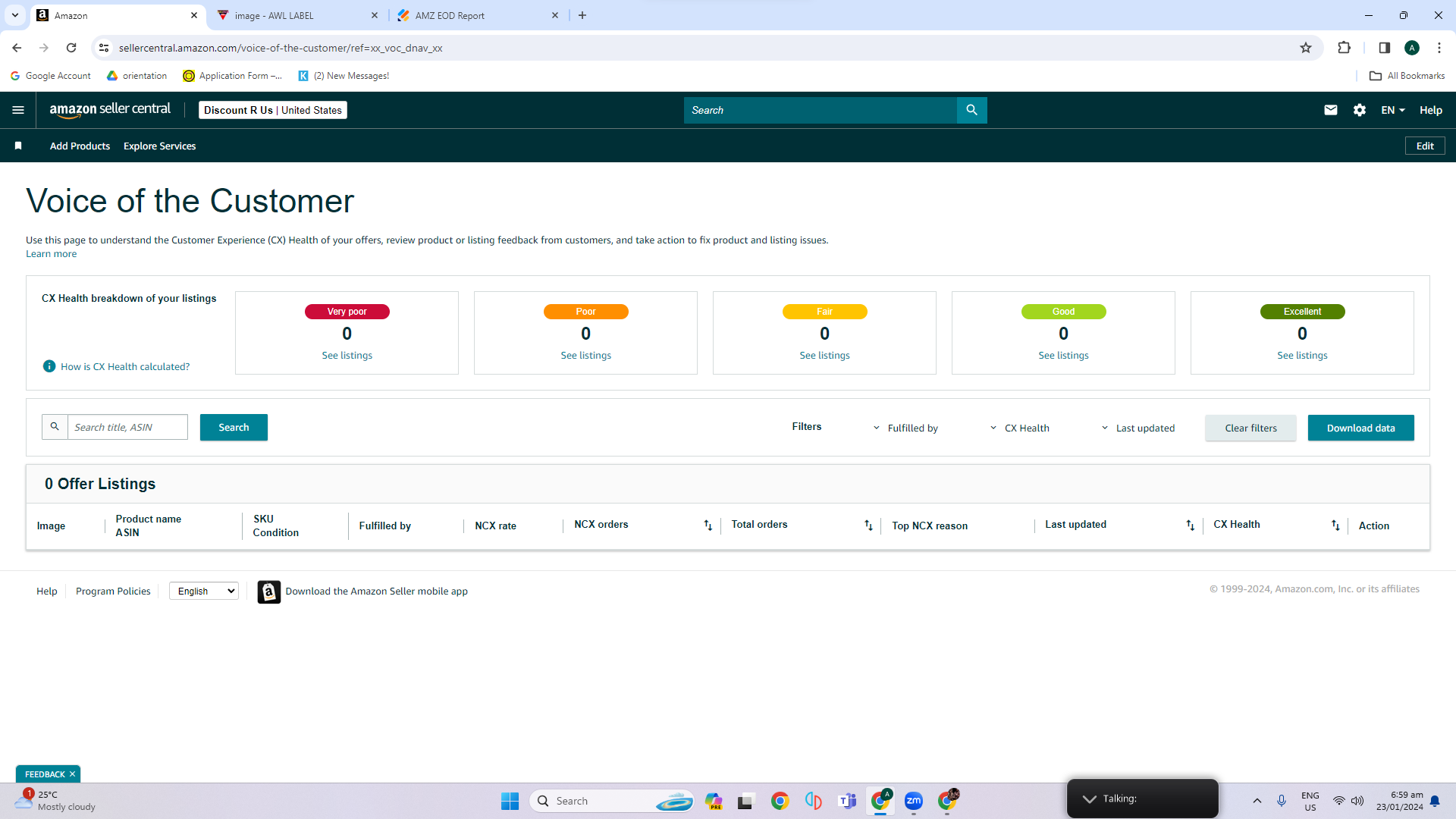Open How is CX Health calculated link

125,366
